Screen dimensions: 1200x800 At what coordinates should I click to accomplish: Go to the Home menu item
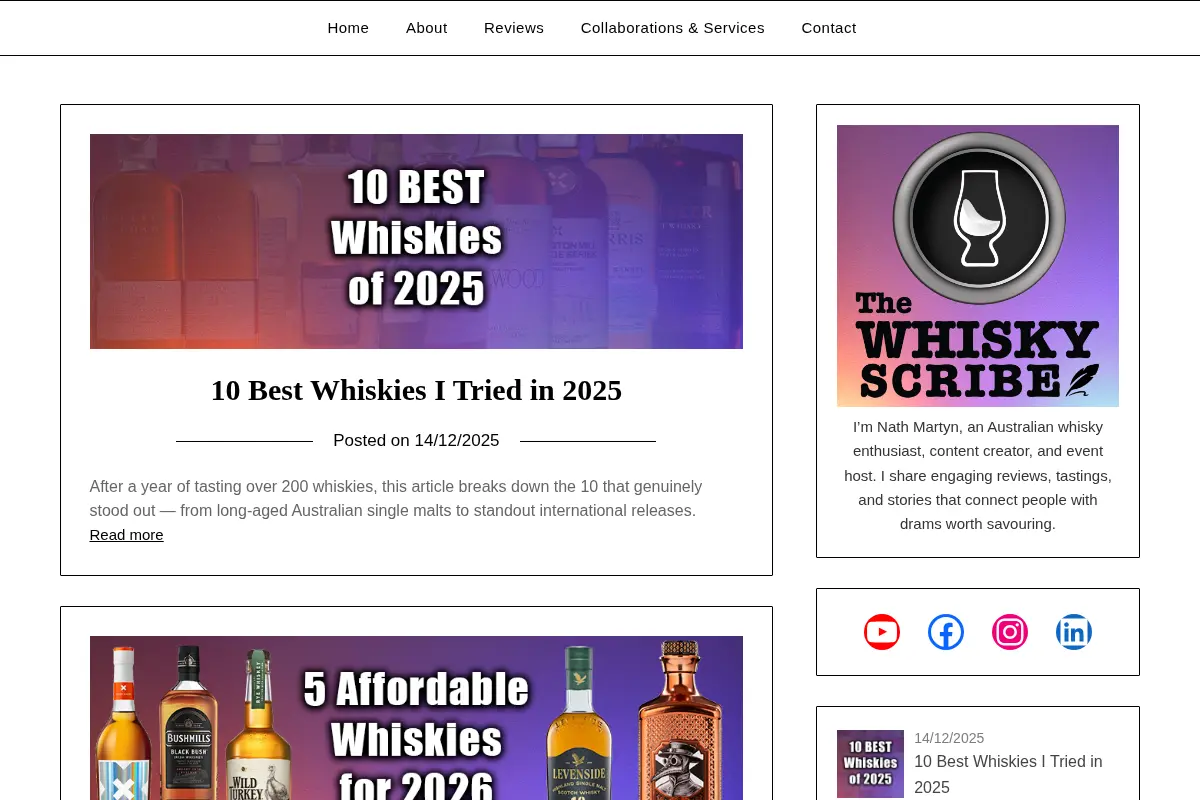[x=348, y=28]
